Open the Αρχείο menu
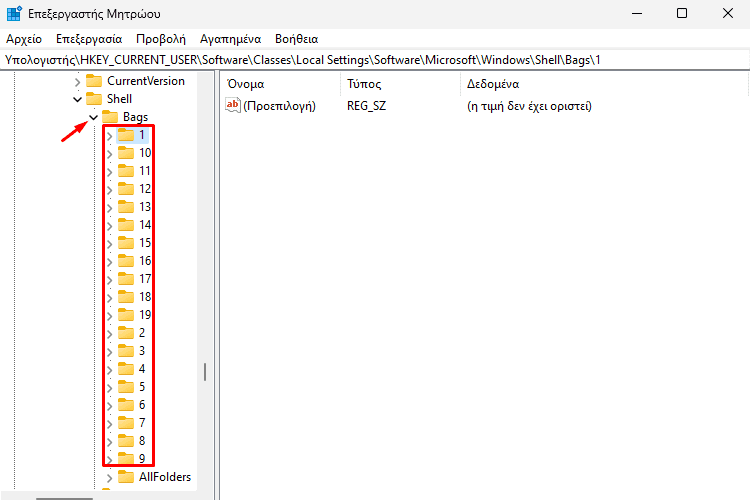This screenshot has height=500, width=750. 24,39
